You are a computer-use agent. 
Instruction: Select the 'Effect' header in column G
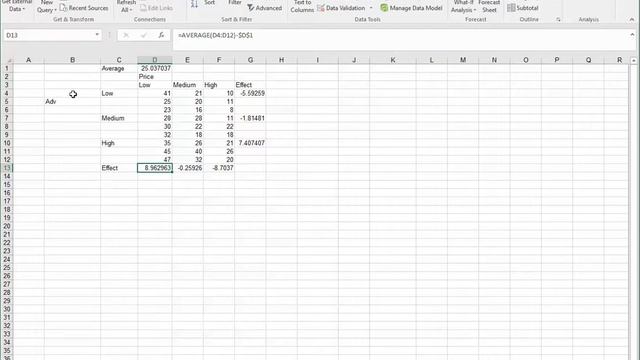click(250, 85)
